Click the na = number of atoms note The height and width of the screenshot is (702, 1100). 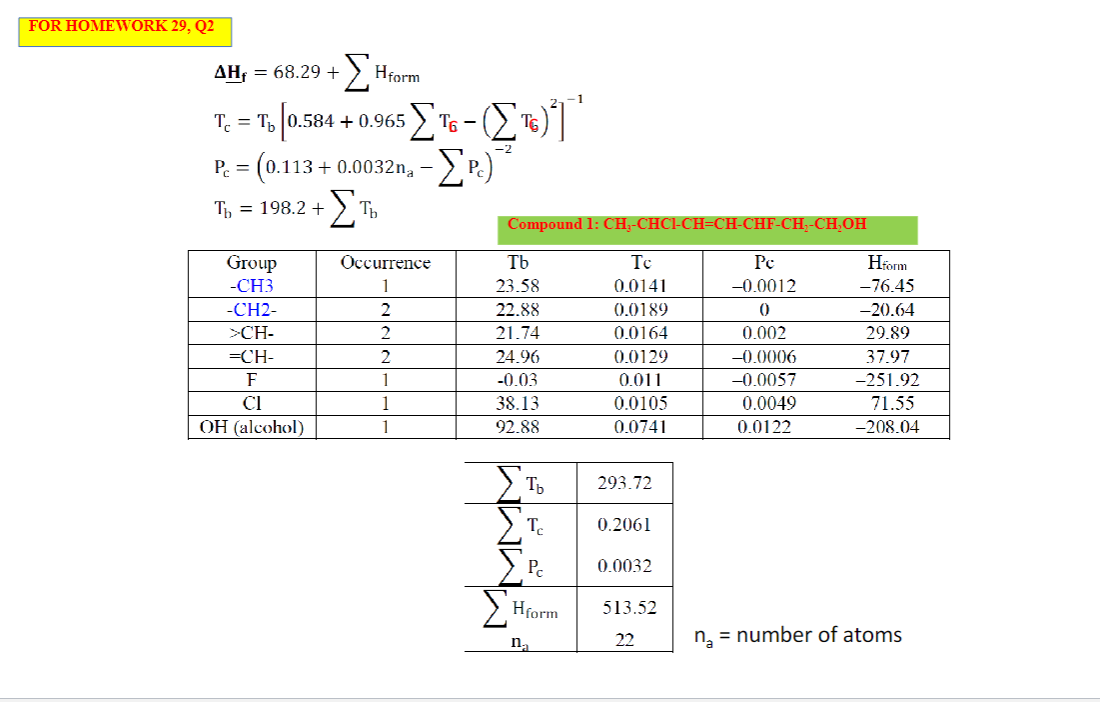[x=797, y=635]
